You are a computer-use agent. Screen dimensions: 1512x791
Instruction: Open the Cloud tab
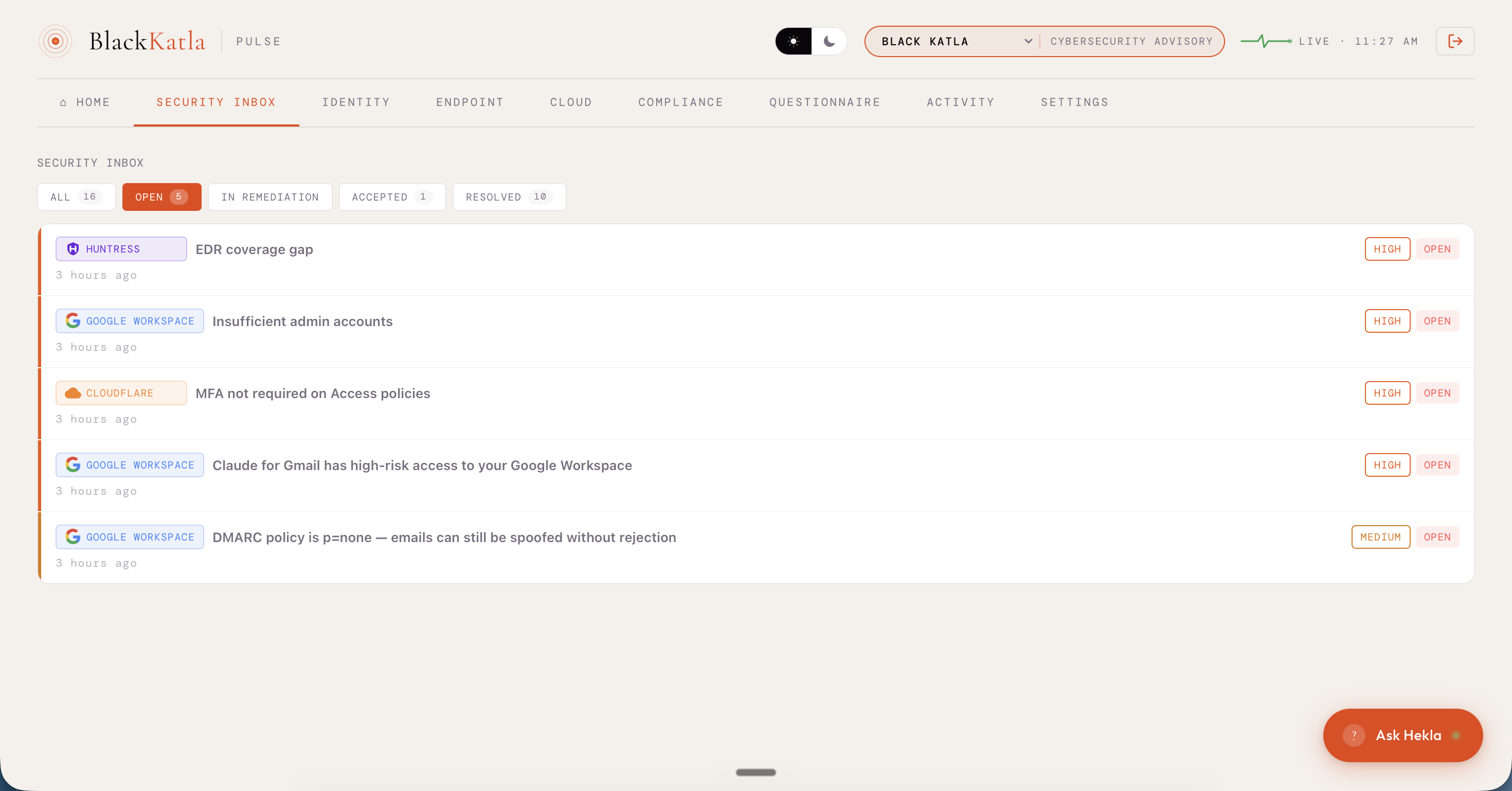[x=571, y=102]
